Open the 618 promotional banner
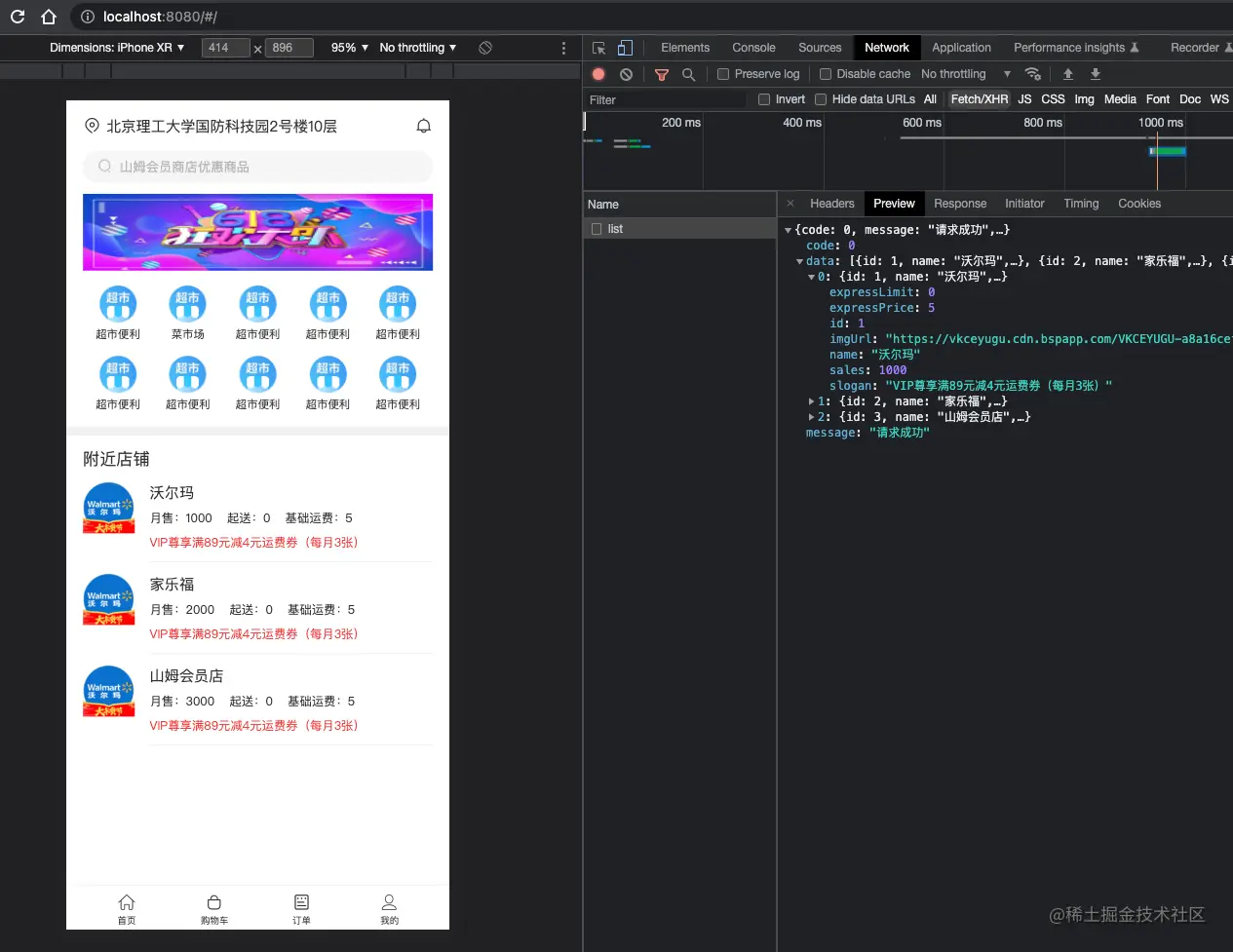The image size is (1233, 952). click(x=258, y=232)
